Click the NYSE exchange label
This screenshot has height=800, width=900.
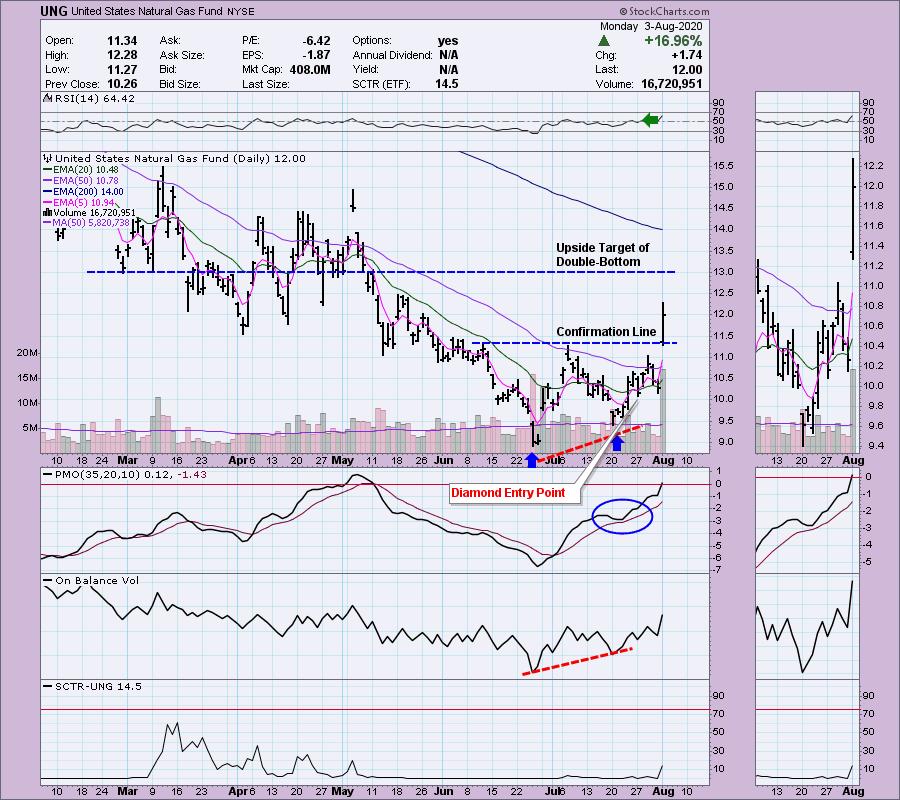pos(240,11)
